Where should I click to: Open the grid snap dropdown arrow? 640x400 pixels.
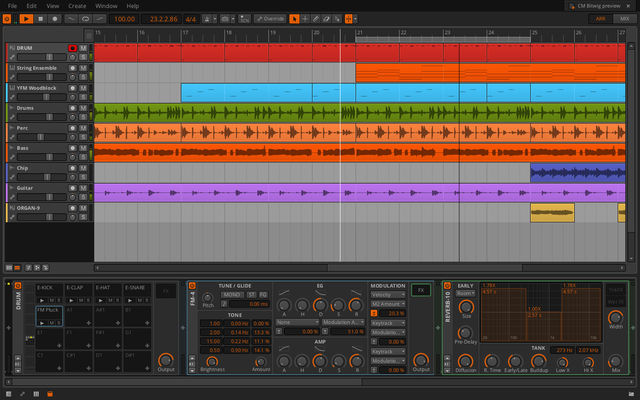coord(356,19)
